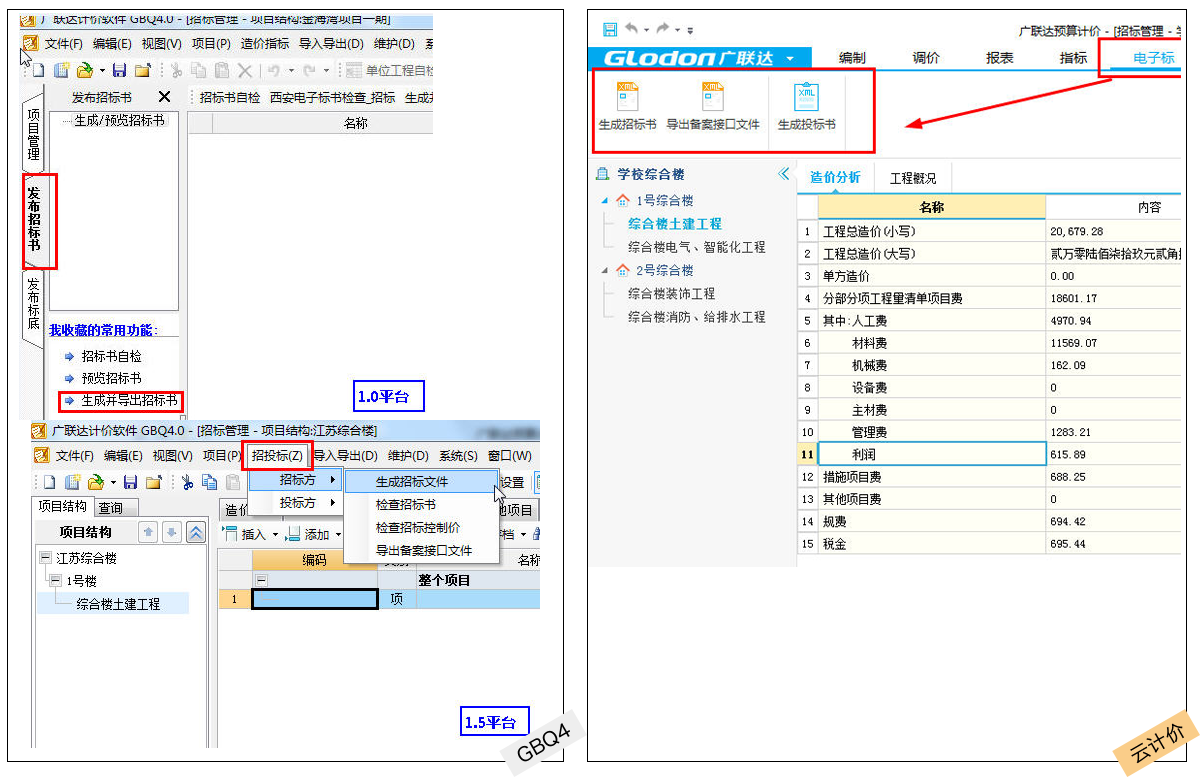
Task: Click the move-up arrow beside 项目结构 header
Action: point(148,532)
